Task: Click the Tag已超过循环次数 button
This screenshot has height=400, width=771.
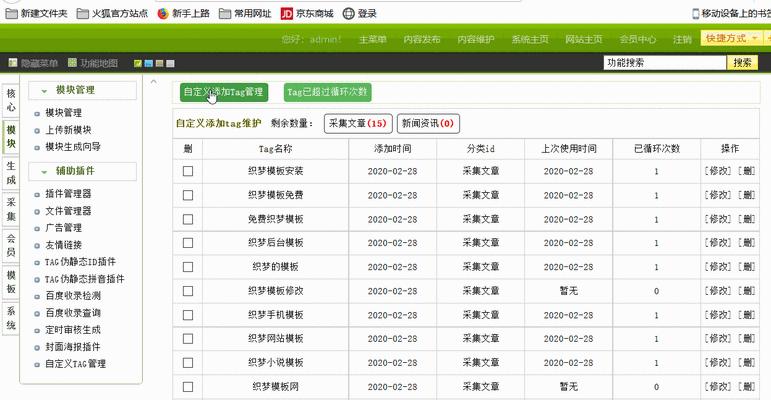Action: coord(327,92)
